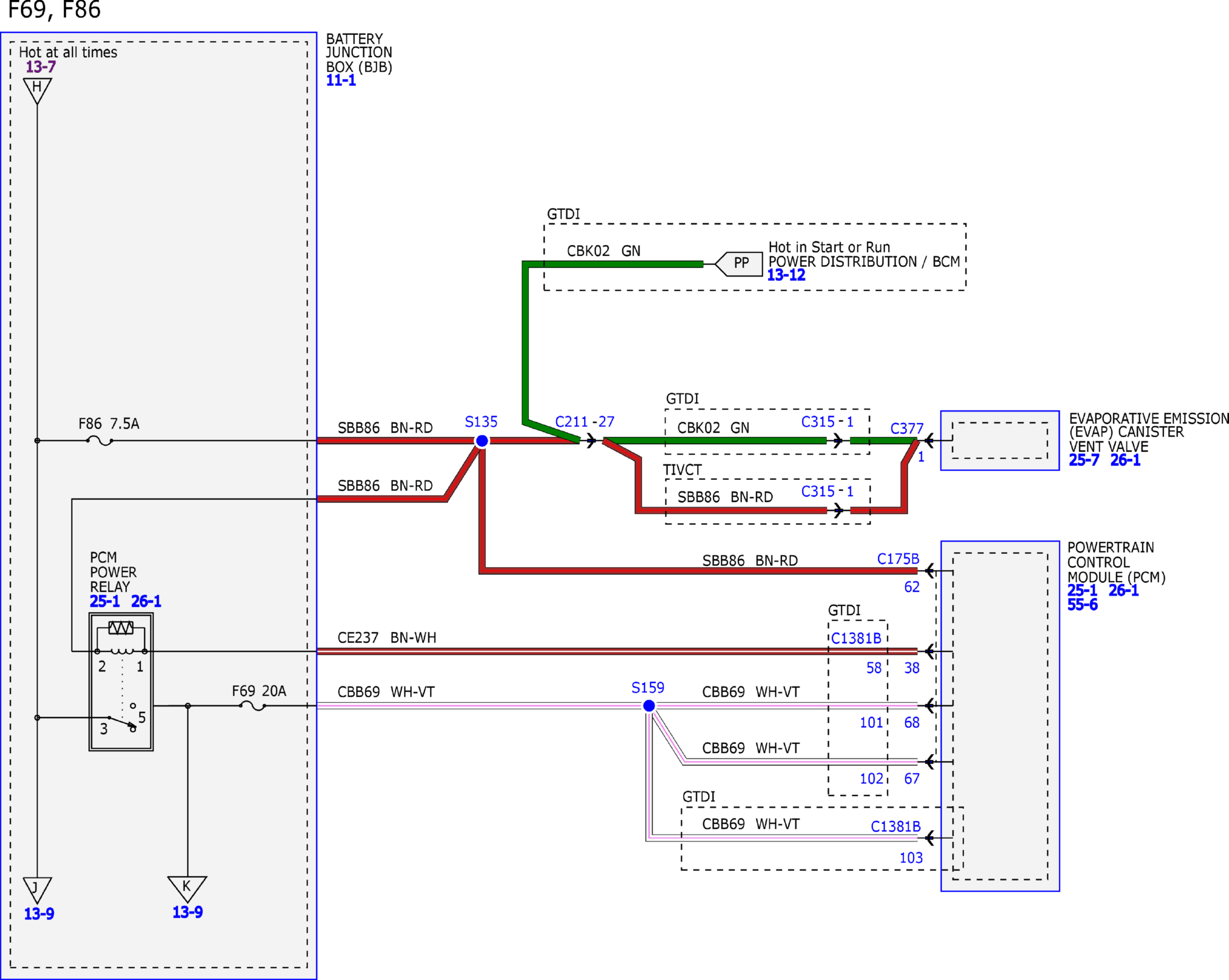Click the H triangle connector symbol
This screenshot has width=1229, height=980.
tap(38, 91)
